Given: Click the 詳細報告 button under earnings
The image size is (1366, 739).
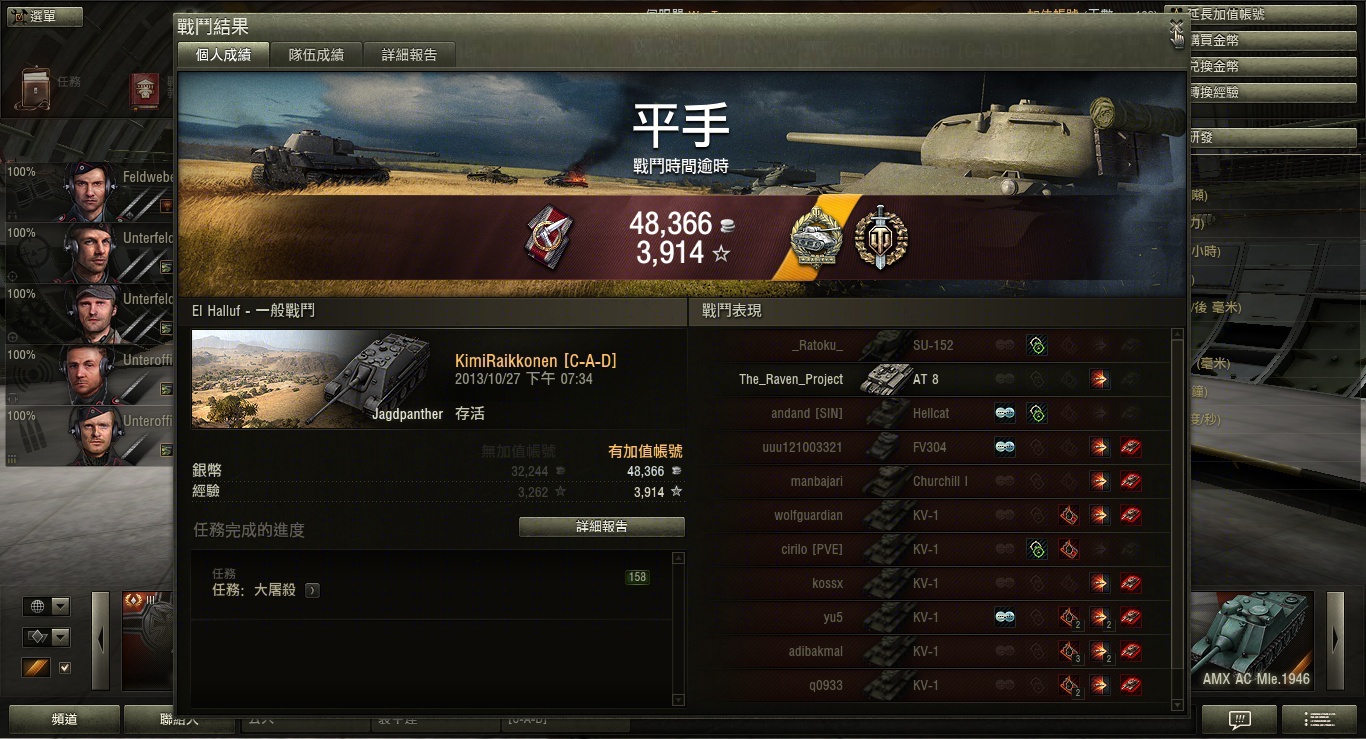Looking at the screenshot, I should [x=602, y=527].
